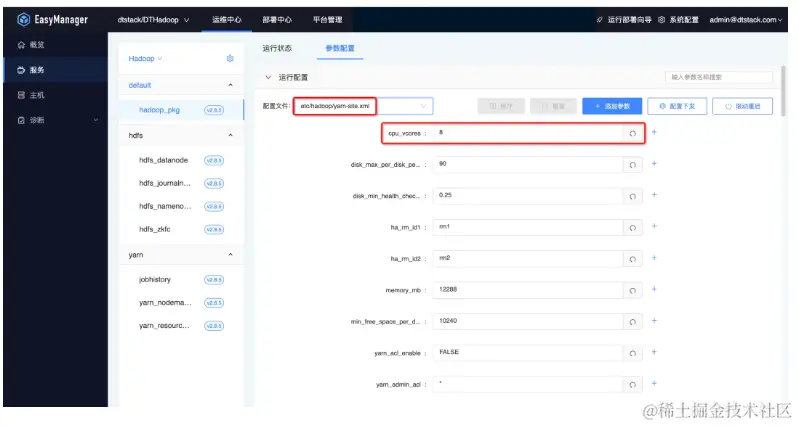Screen dimensions: 798x426
Task: Click plus icon next to disk_min_health_chec
Action: (654, 195)
